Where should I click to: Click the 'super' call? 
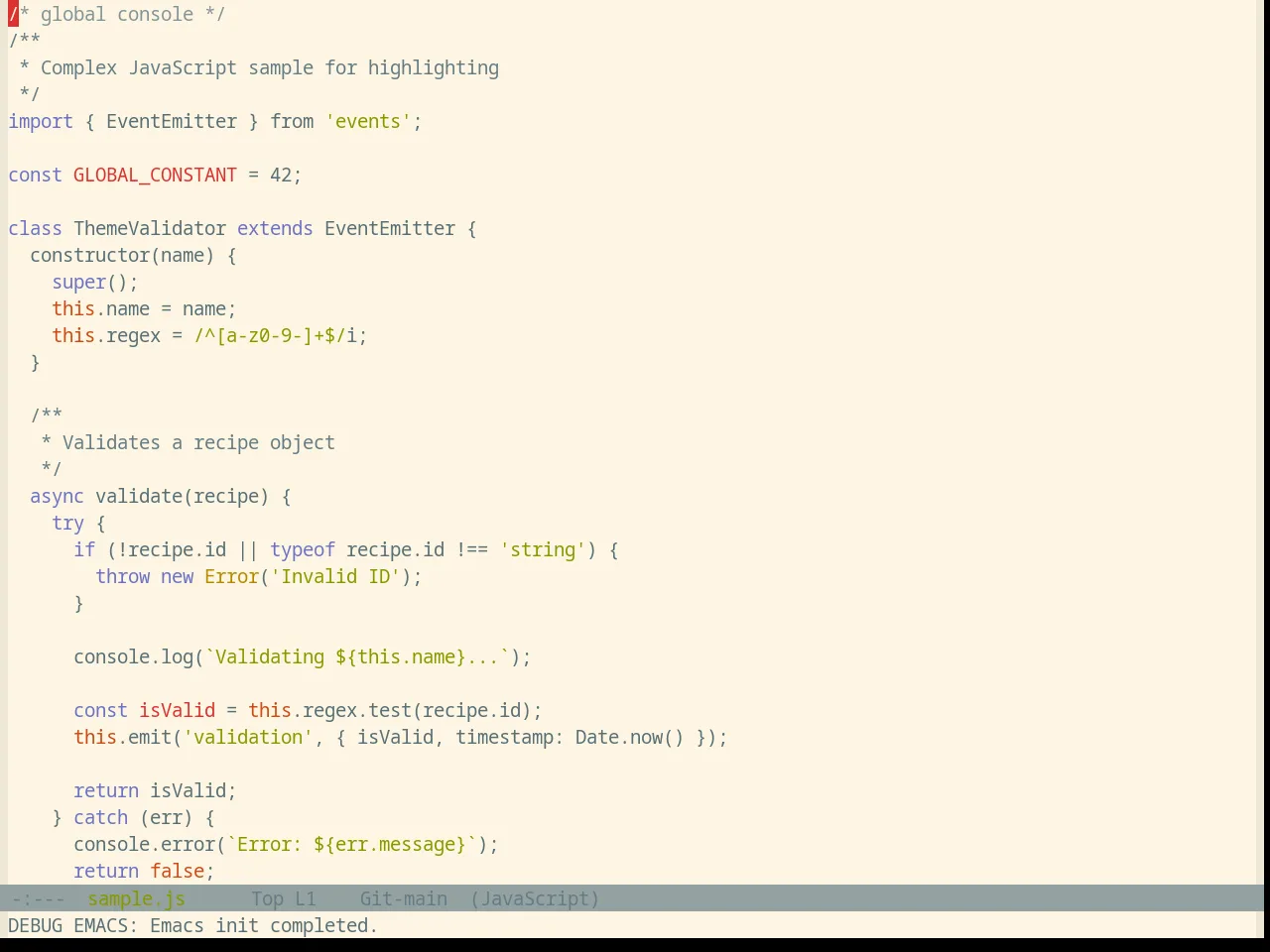pos(78,282)
